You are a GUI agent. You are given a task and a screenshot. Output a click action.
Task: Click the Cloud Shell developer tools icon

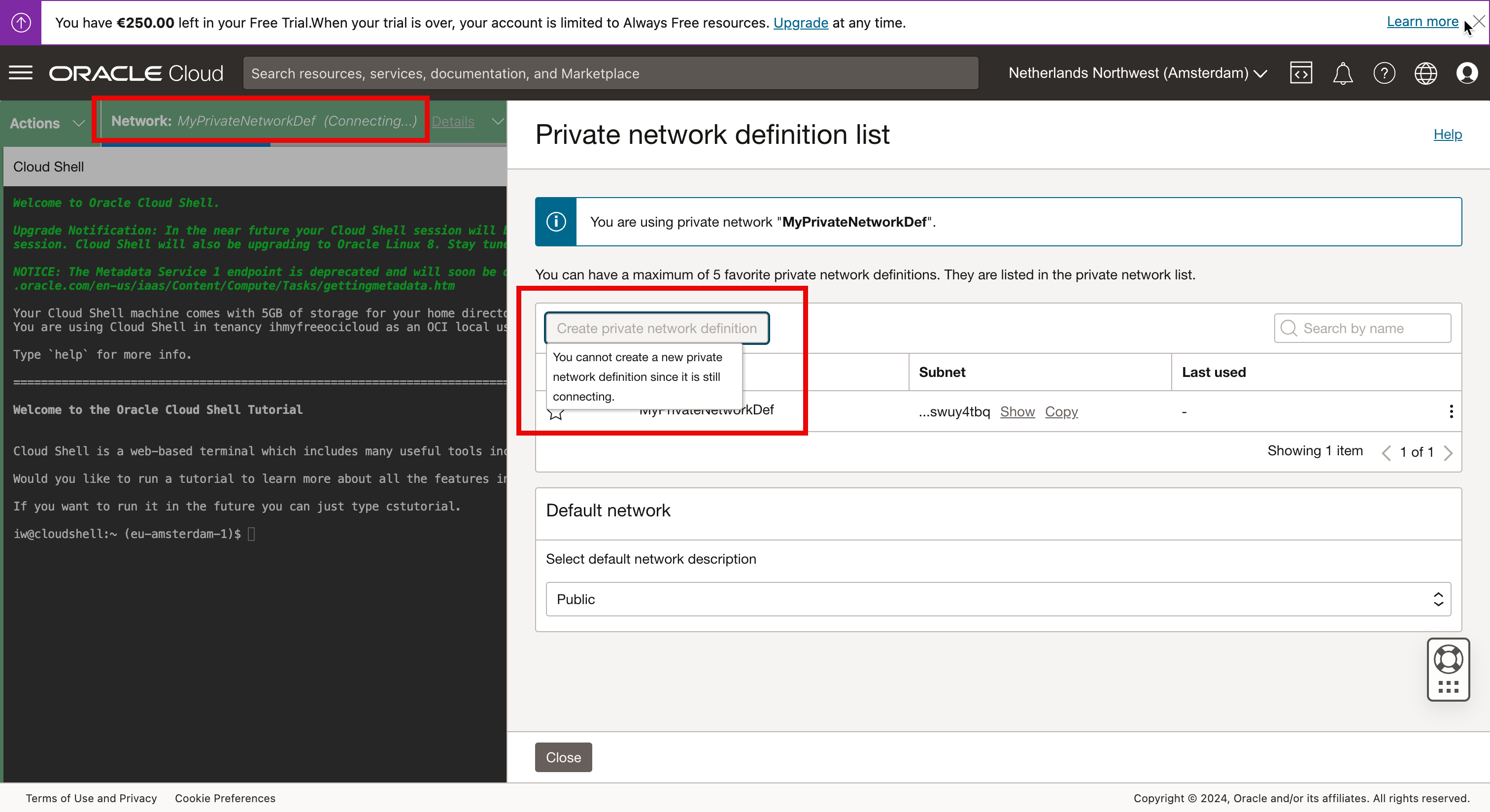(x=1300, y=73)
